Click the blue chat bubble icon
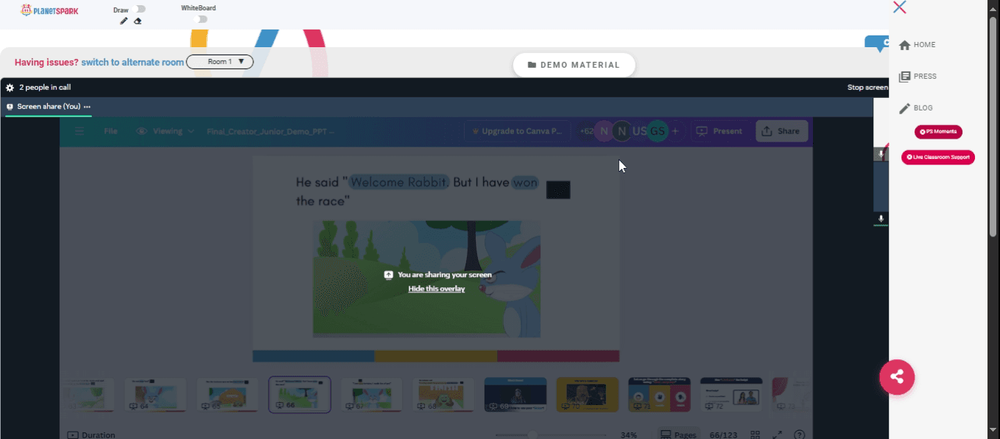 (x=878, y=44)
